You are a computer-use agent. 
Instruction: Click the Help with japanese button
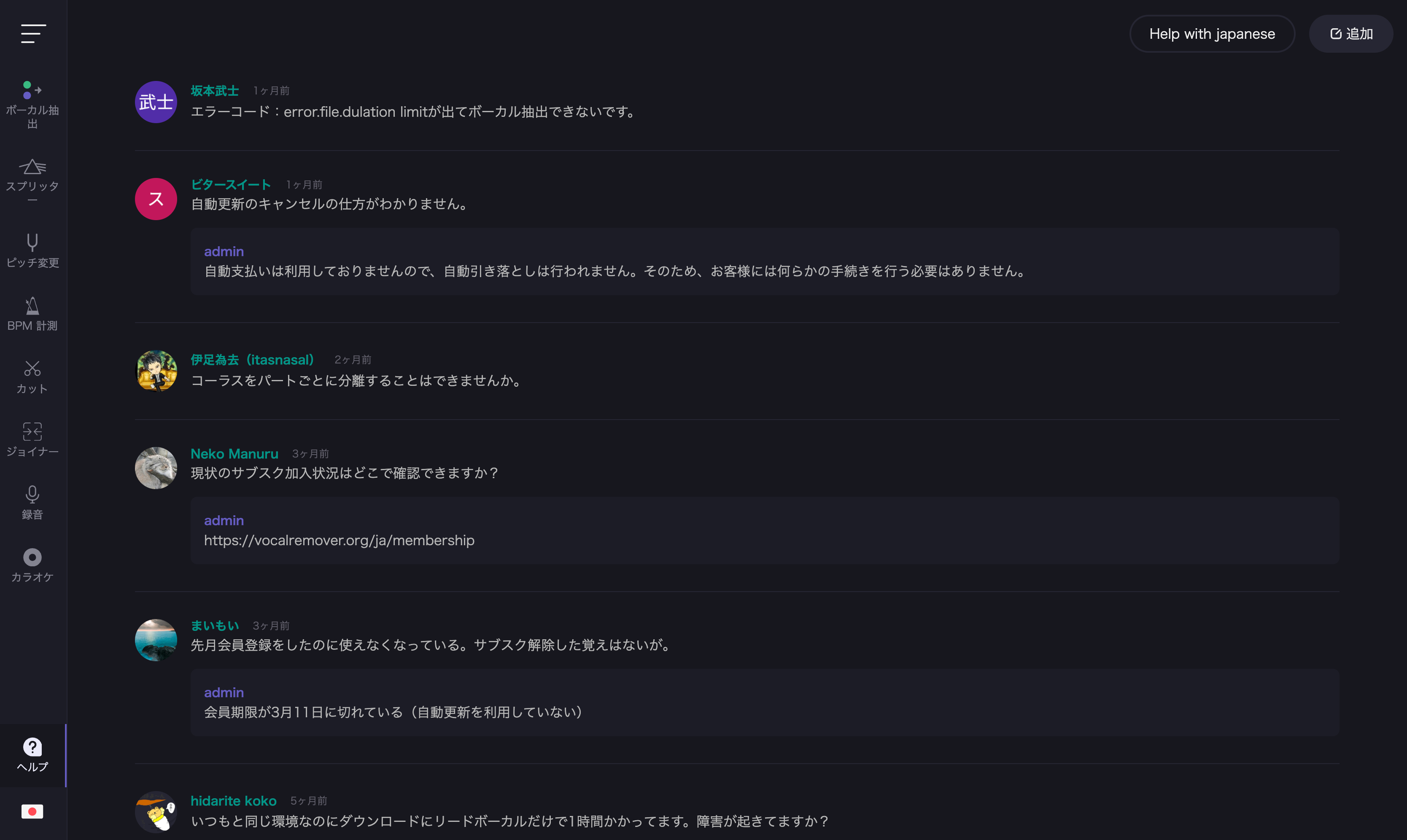point(1211,34)
